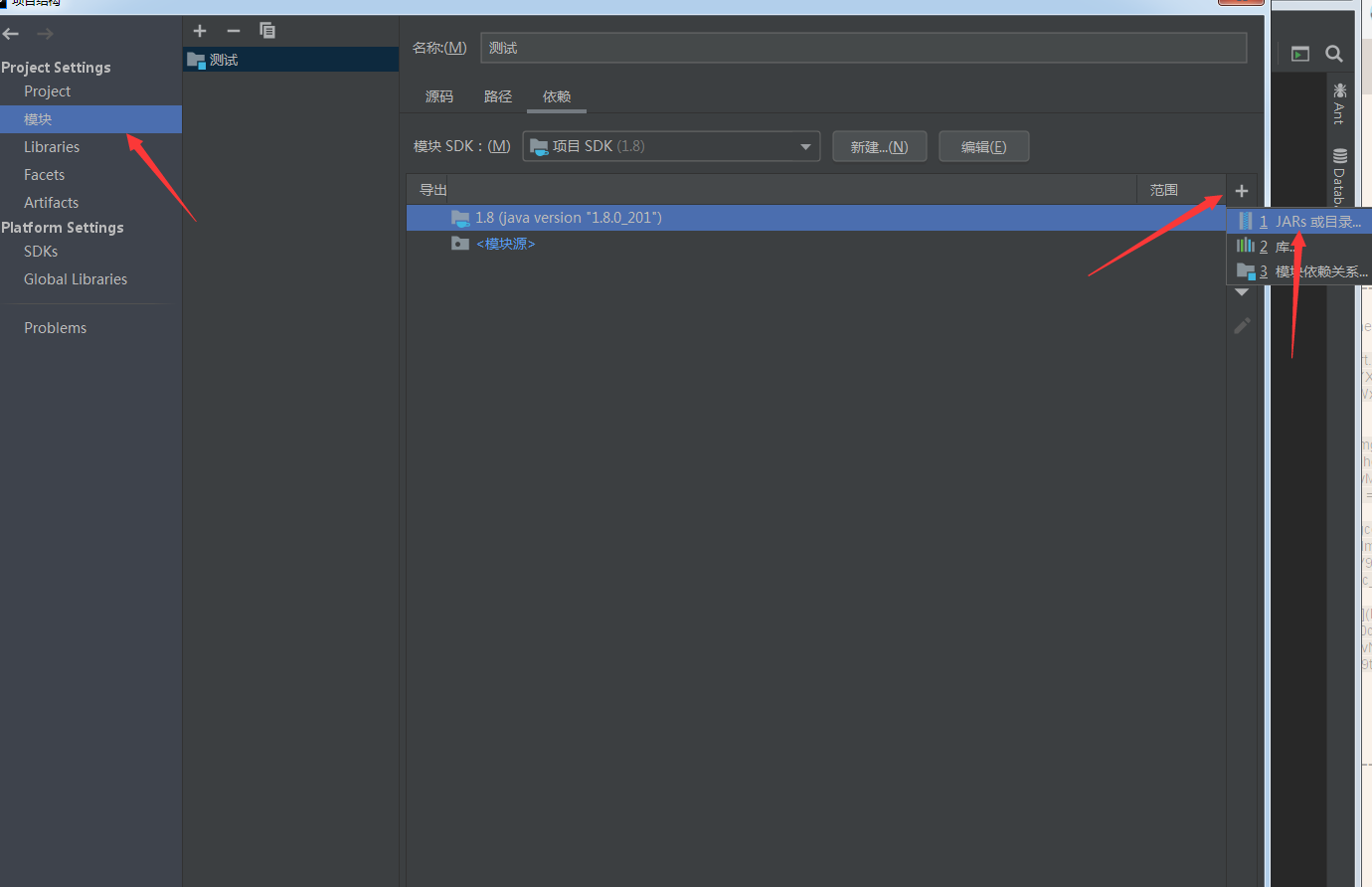Viewport: 1372px width, 887px height.
Task: Go forward using the right arrow
Action: pyautogui.click(x=45, y=34)
